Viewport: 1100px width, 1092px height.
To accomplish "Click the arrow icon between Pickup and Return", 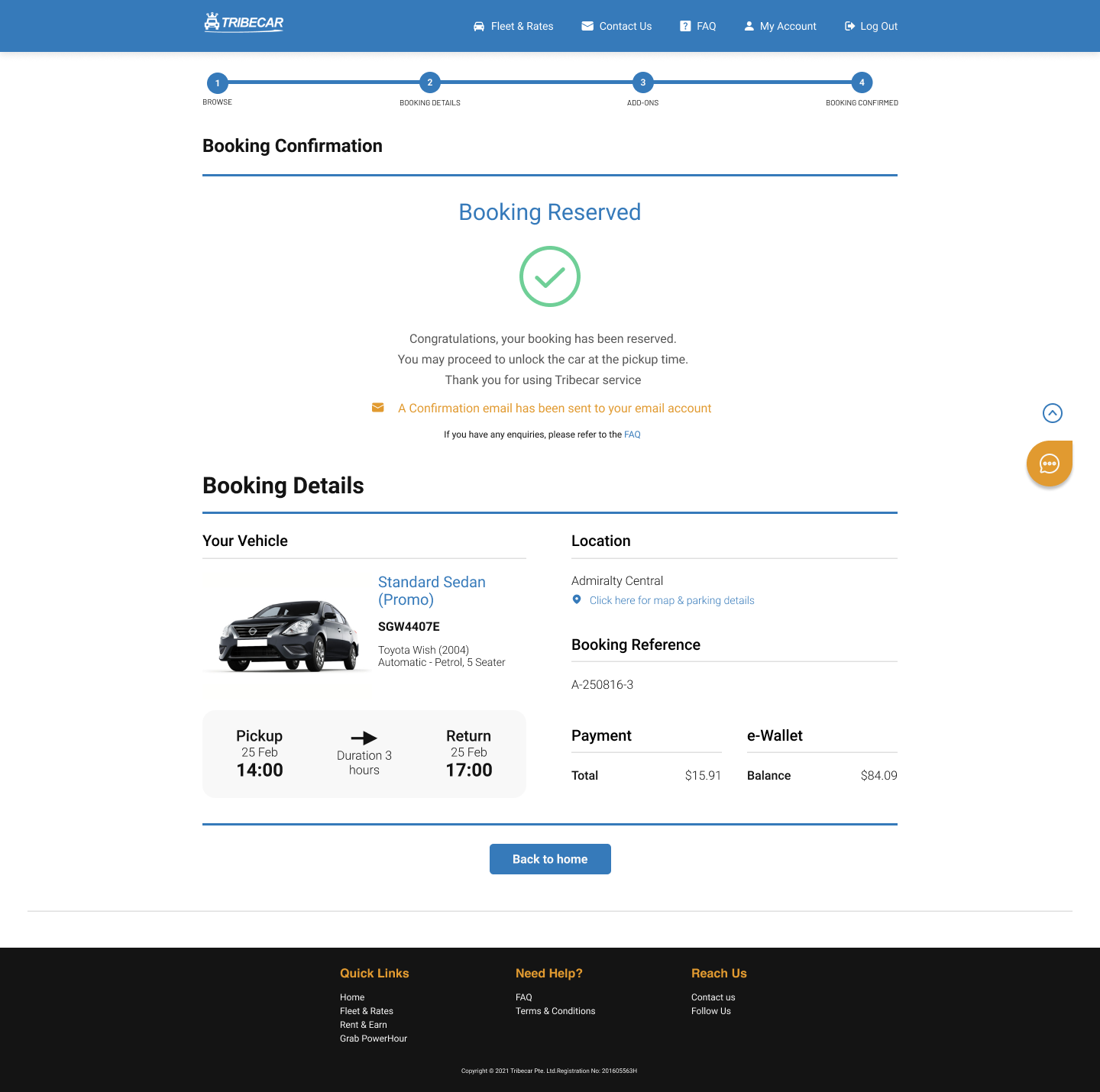I will point(364,738).
